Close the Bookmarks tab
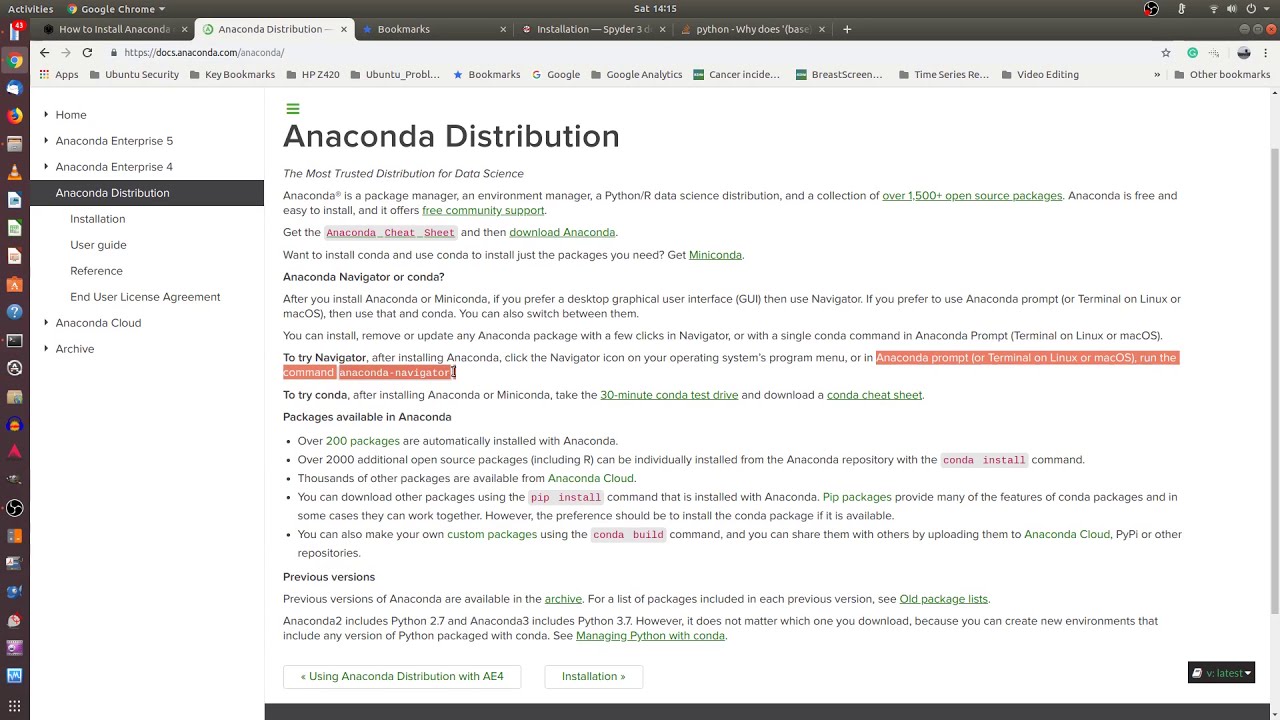The height and width of the screenshot is (720, 1280). pyautogui.click(x=503, y=30)
